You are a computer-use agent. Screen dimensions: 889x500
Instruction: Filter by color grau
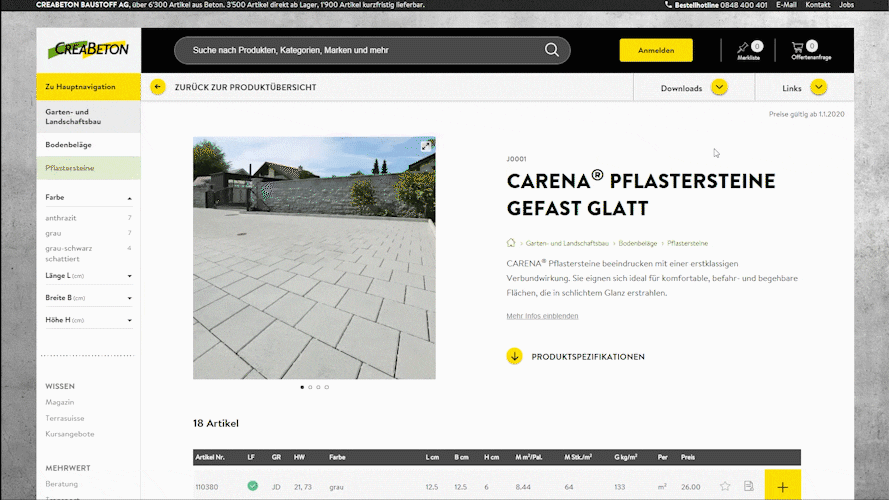(x=53, y=233)
